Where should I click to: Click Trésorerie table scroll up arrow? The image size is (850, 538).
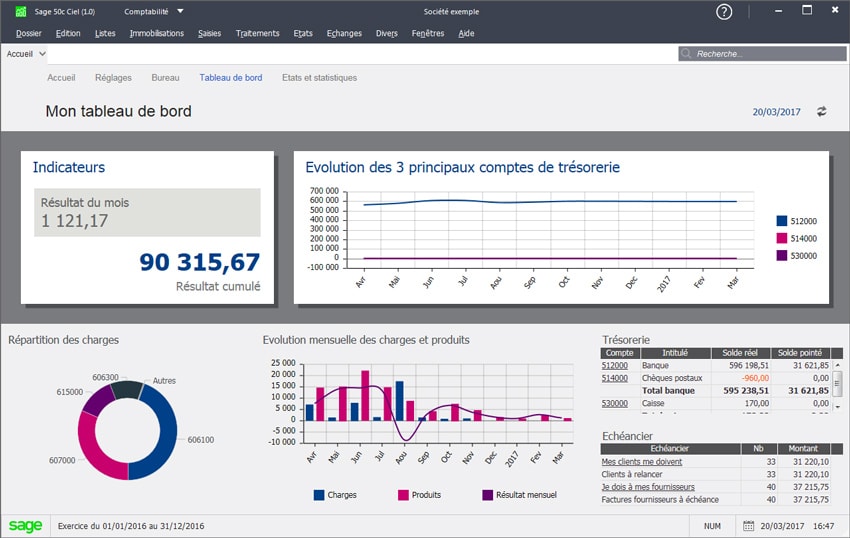point(838,366)
